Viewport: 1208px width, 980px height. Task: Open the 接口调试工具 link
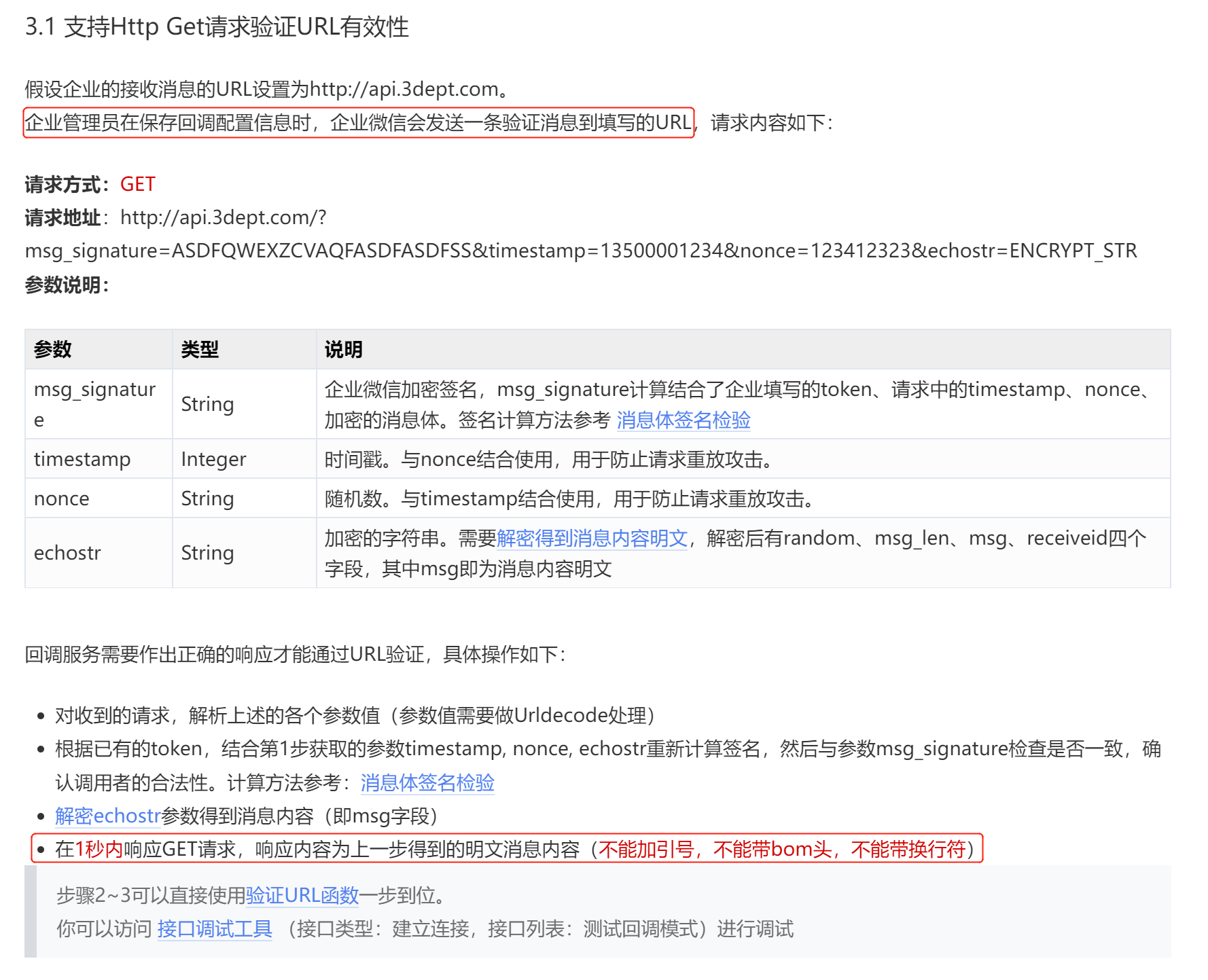coord(213,929)
